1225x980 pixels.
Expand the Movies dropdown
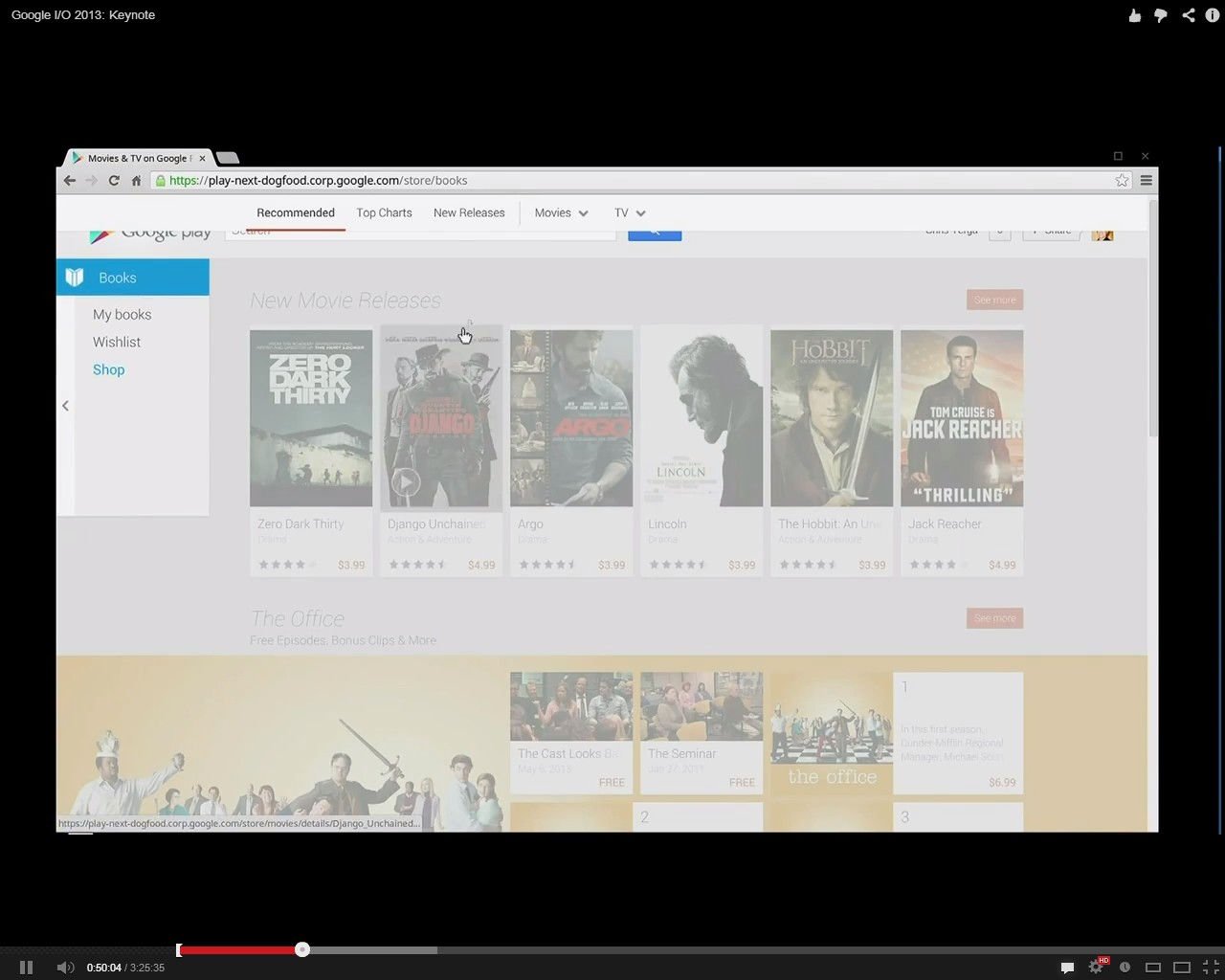point(561,212)
